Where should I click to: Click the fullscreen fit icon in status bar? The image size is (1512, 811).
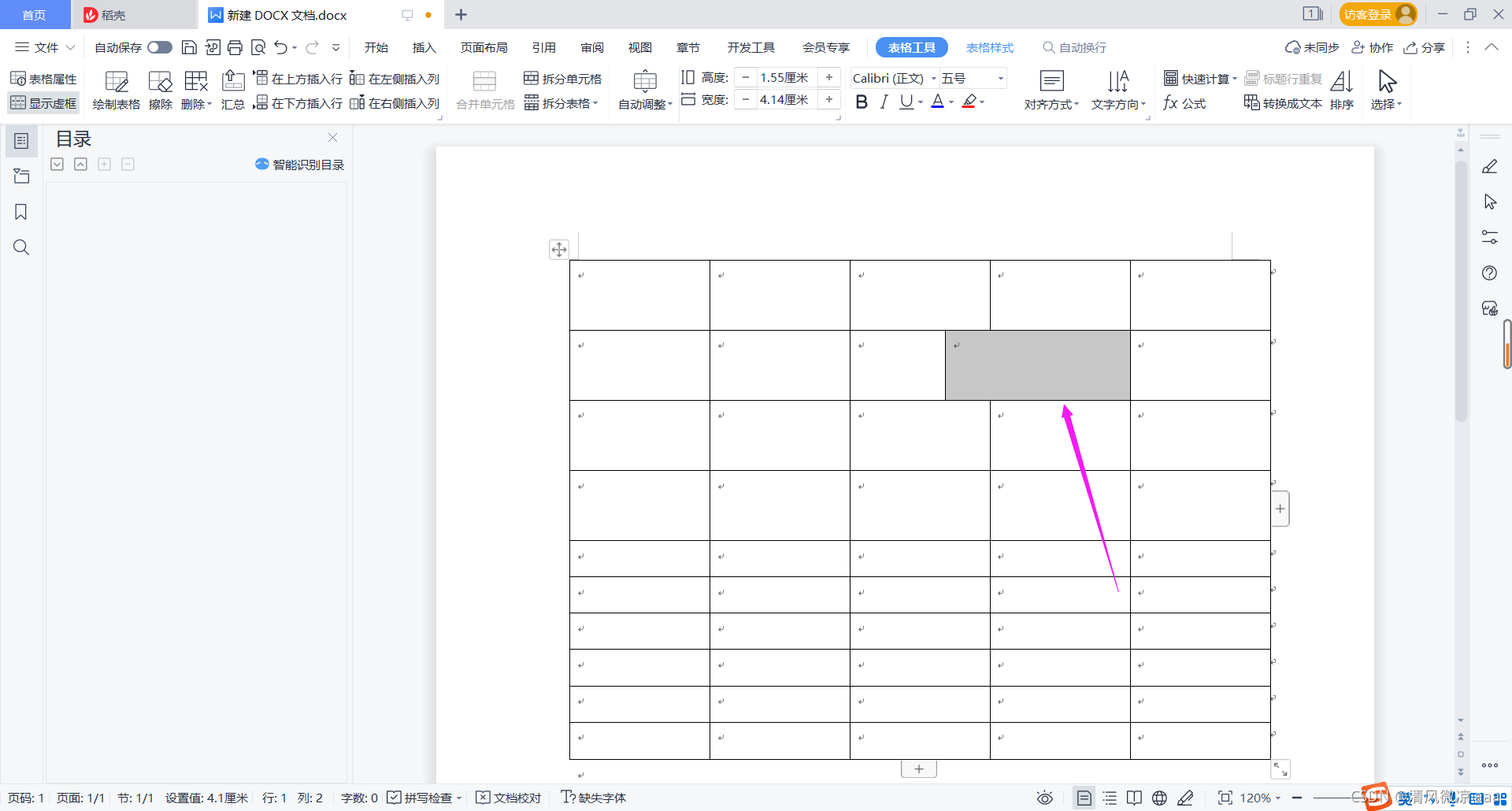(x=1225, y=798)
